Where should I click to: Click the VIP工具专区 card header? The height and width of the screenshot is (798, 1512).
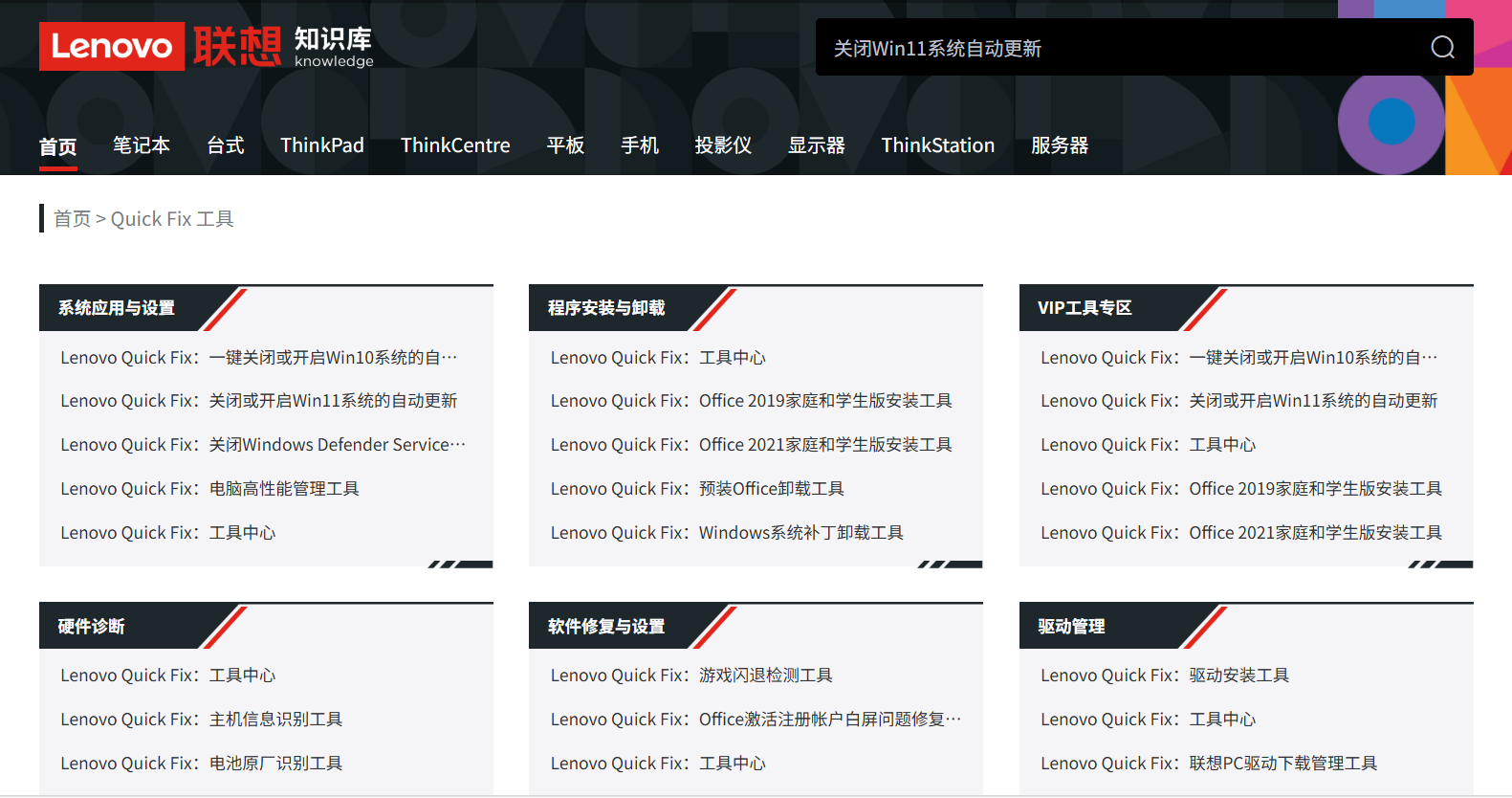[x=1085, y=308]
